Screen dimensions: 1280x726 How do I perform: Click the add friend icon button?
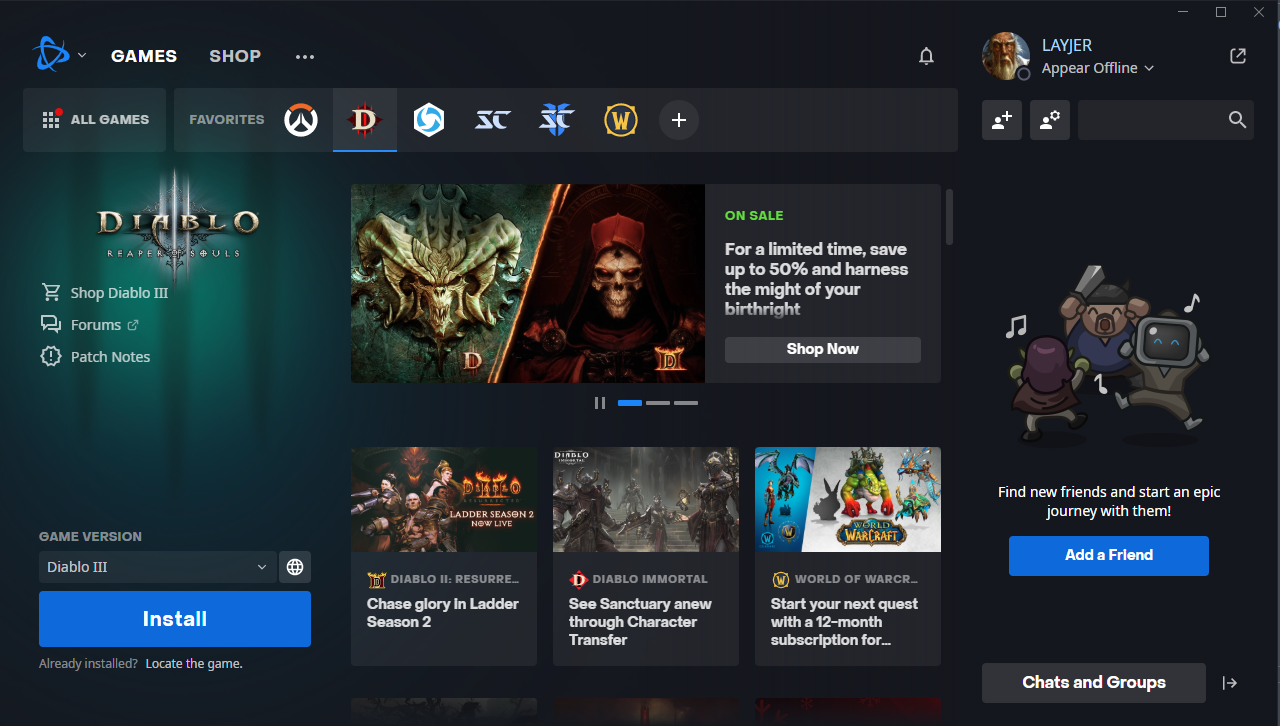point(1002,120)
